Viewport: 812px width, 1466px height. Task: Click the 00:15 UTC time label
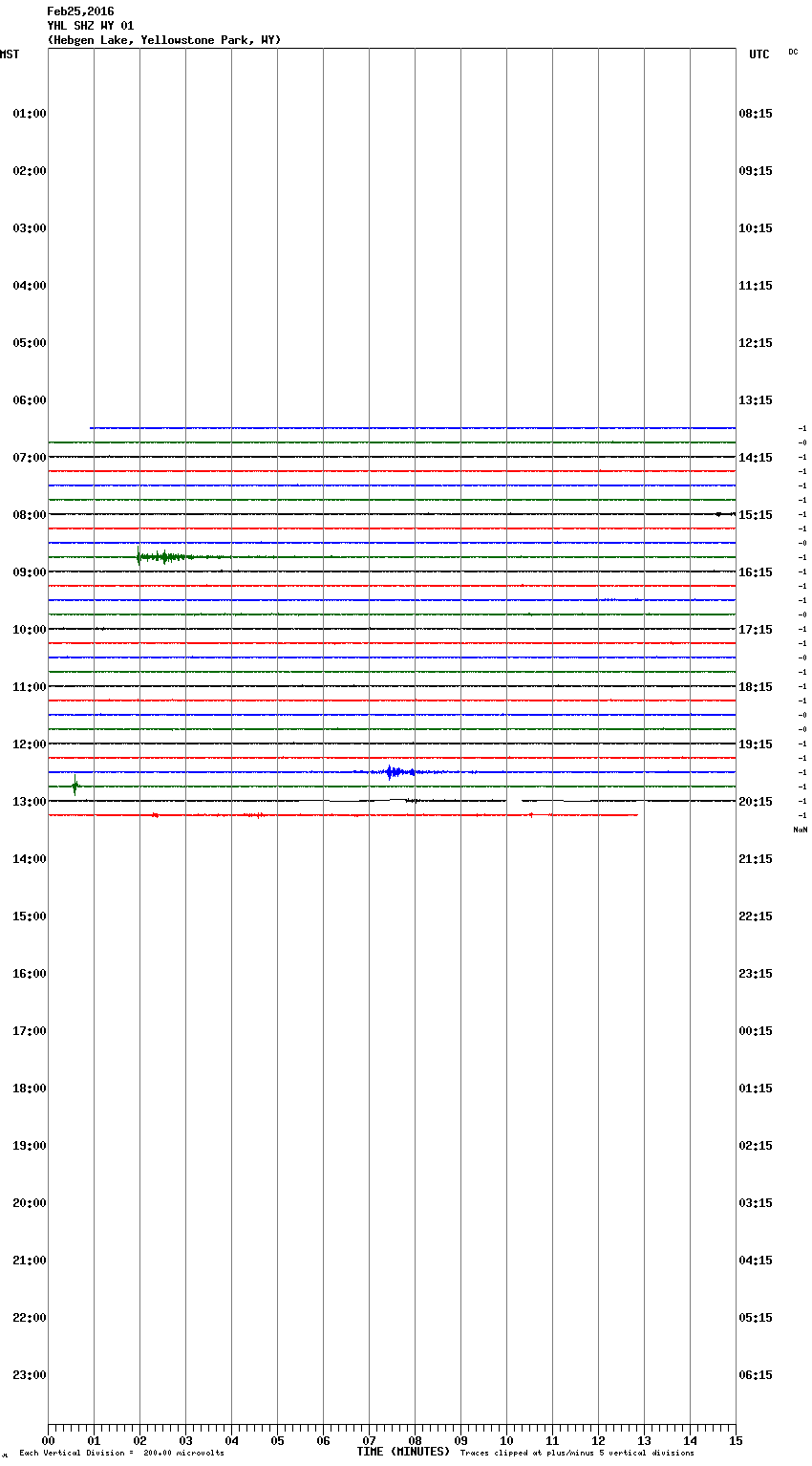coord(756,1031)
